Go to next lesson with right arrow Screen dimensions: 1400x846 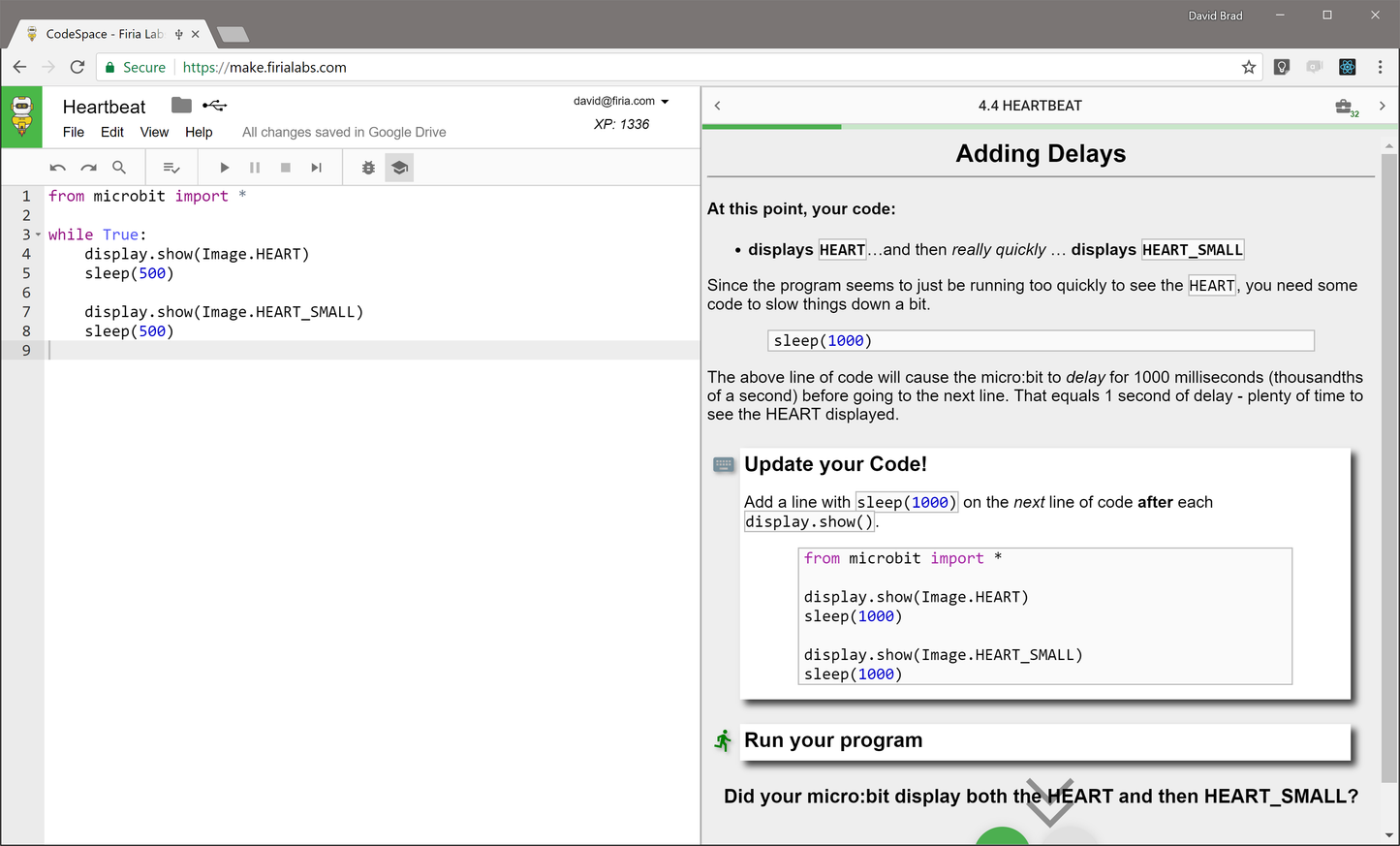(1383, 106)
